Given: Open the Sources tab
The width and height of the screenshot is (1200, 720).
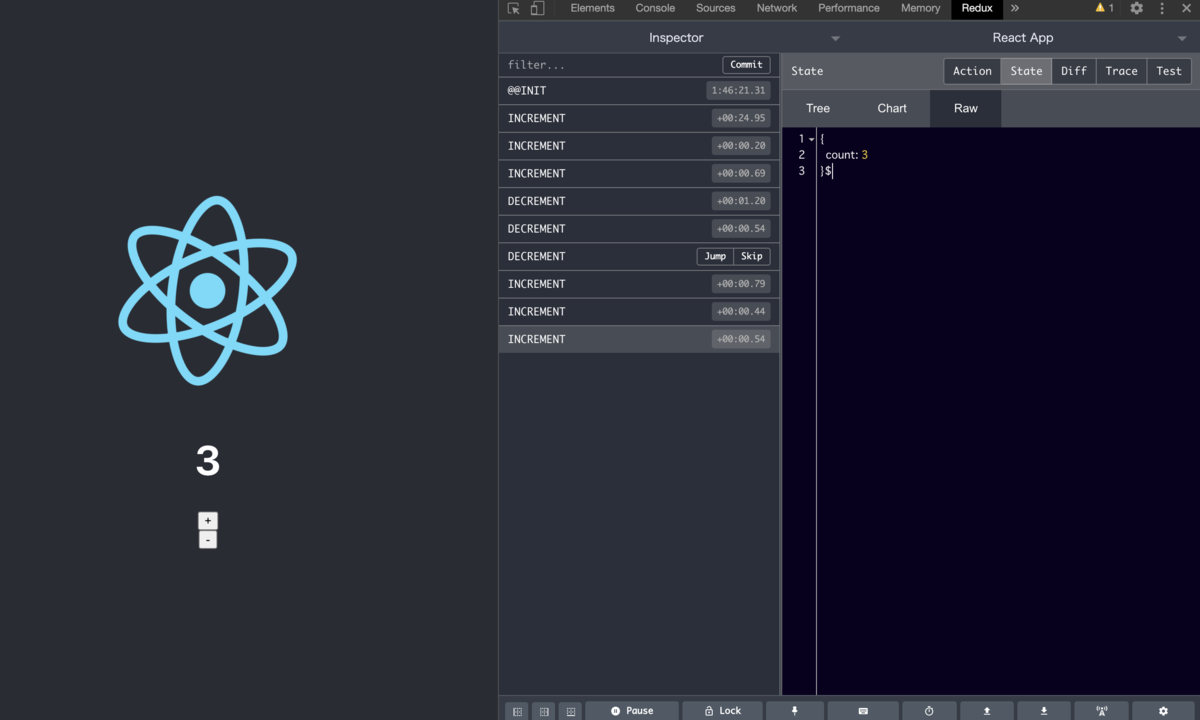Looking at the screenshot, I should [716, 8].
